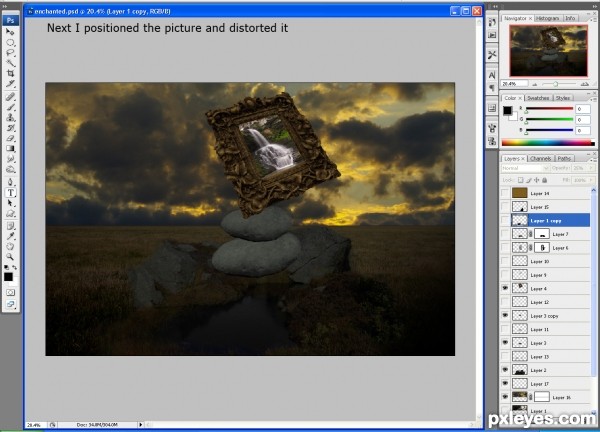This screenshot has height=432, width=600.
Task: Select the Dodge tool
Action: click(10, 169)
